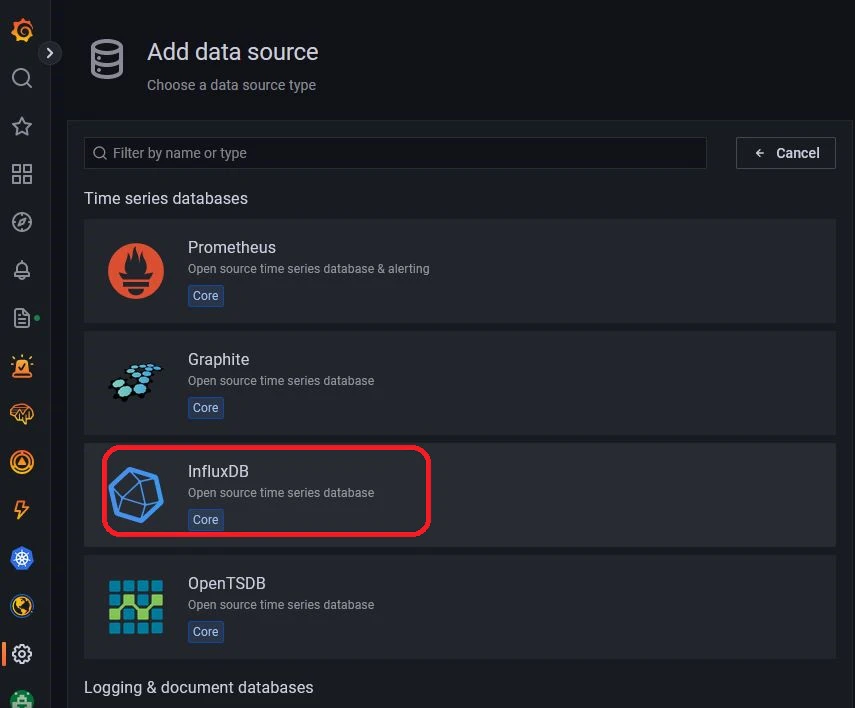Screen dimensions: 855x708
Task: Open the orange circular triangle icon in sidebar
Action: tap(22, 462)
